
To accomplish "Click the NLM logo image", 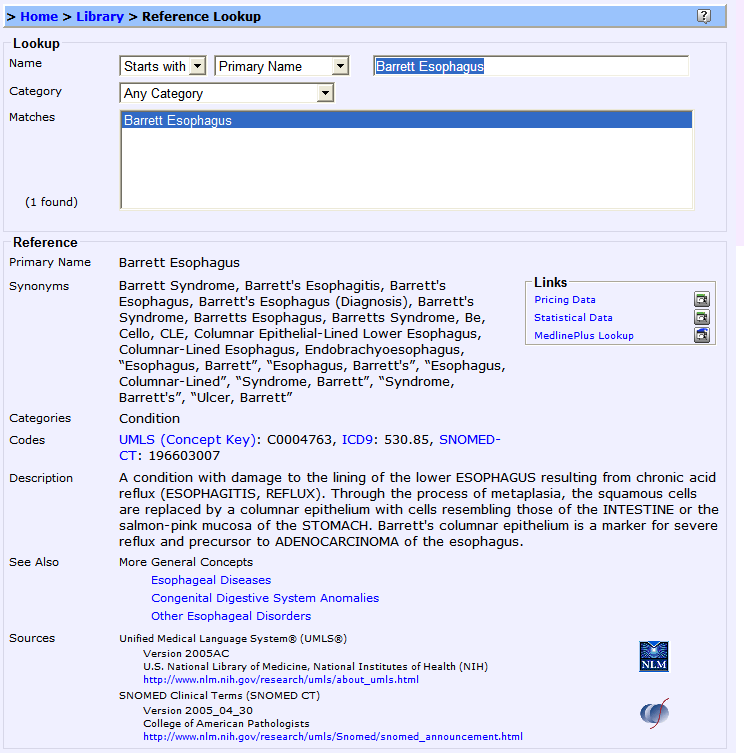I will point(654,656).
